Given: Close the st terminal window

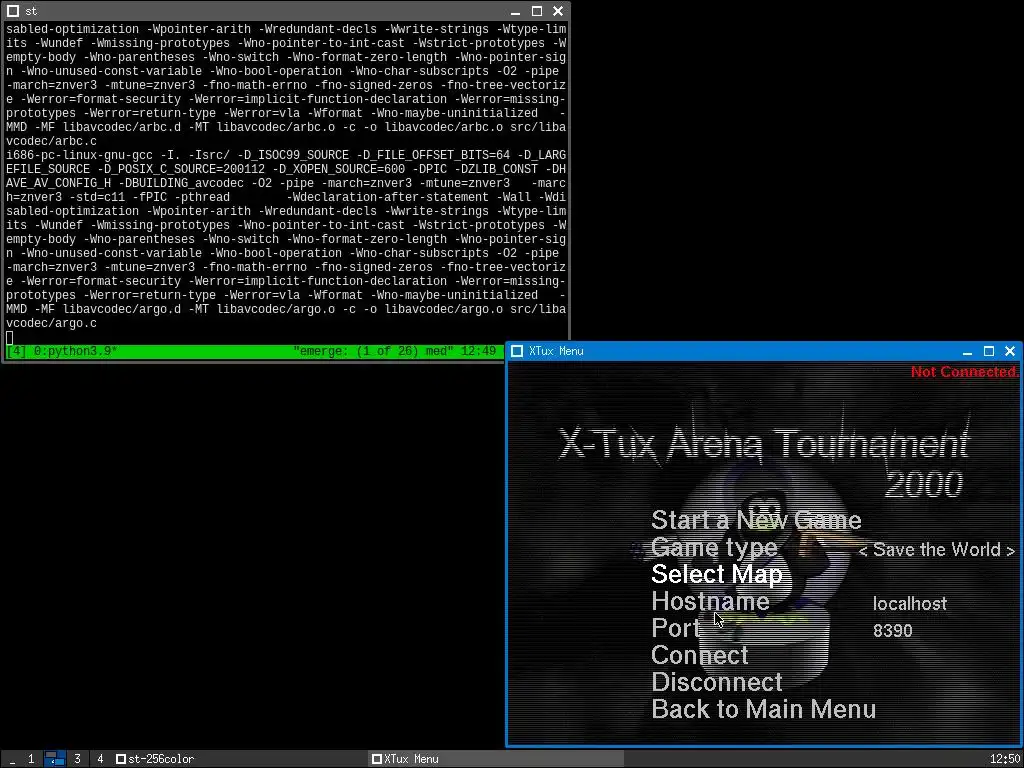Looking at the screenshot, I should point(558,11).
